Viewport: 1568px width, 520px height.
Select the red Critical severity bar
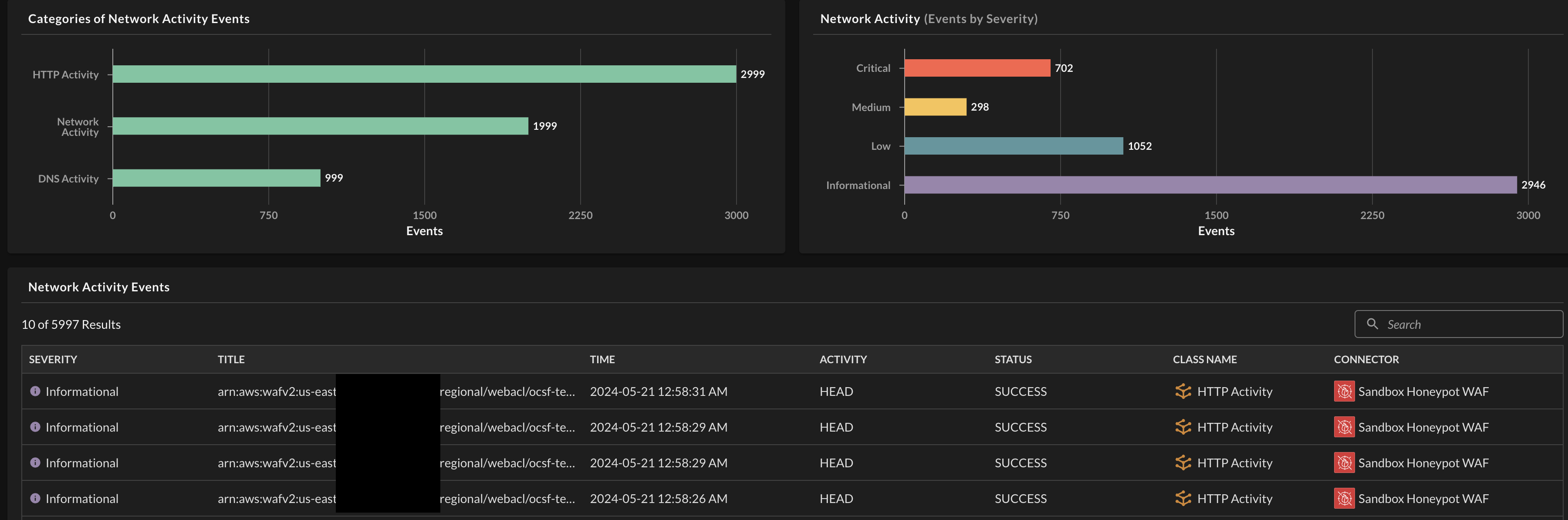point(977,68)
